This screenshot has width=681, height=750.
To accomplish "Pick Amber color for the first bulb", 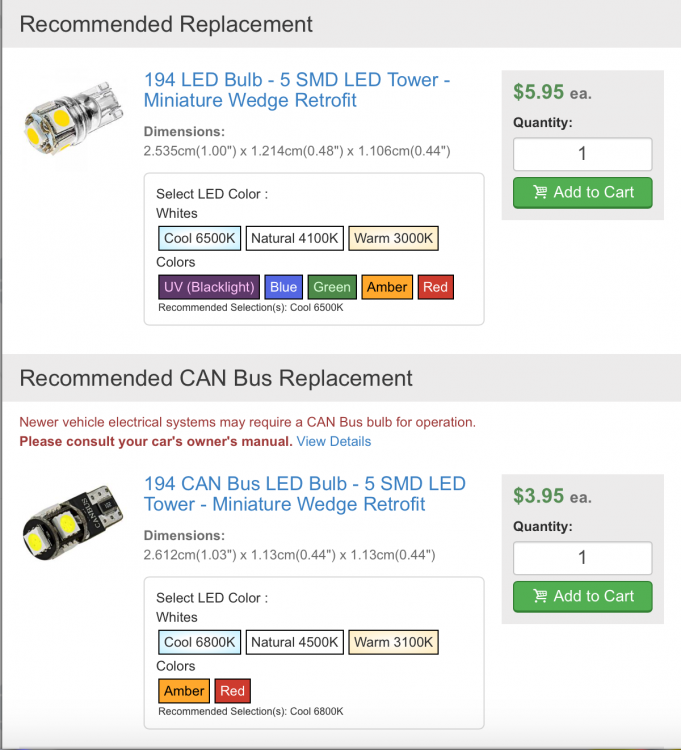I will [387, 287].
